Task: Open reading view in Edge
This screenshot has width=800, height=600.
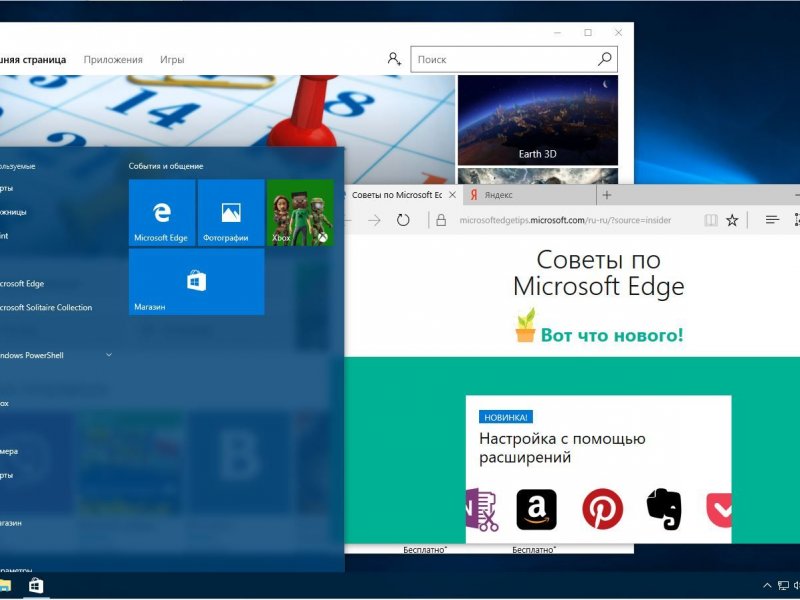Action: click(x=711, y=220)
